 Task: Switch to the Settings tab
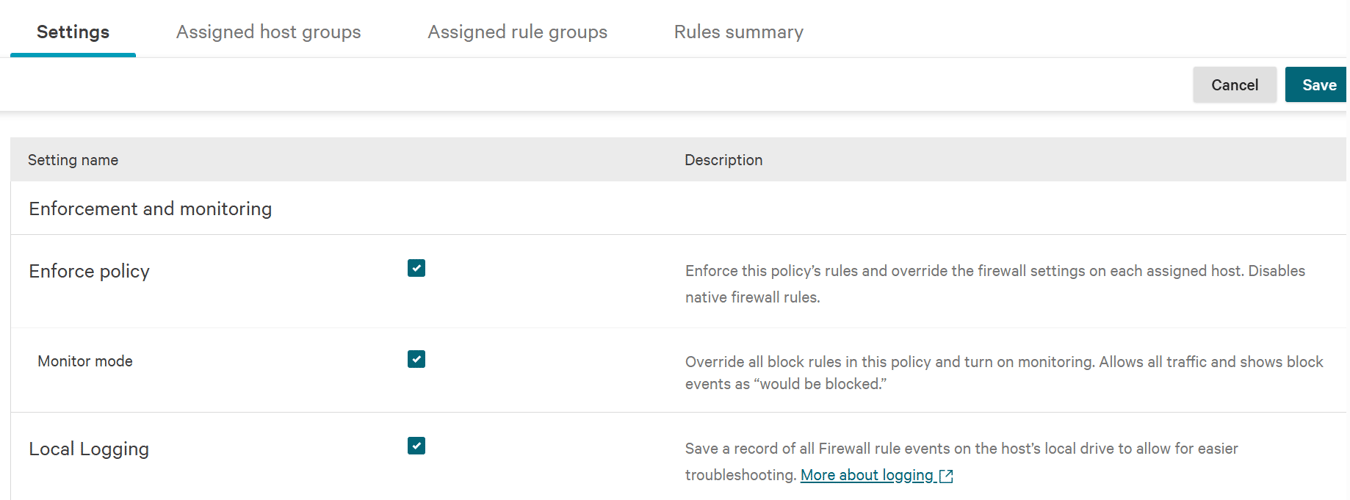pos(73,32)
